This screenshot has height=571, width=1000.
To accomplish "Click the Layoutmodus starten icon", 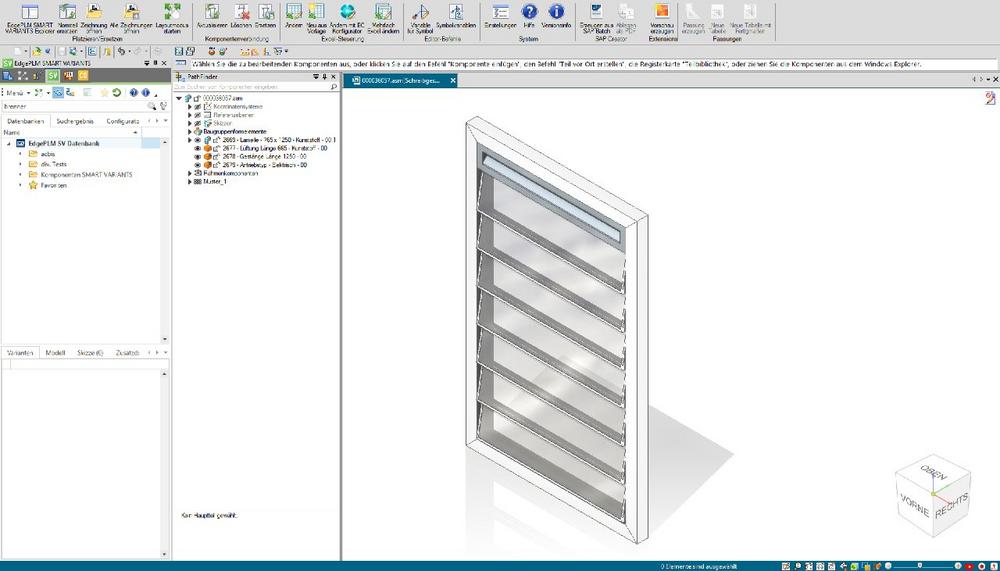I will [x=171, y=13].
